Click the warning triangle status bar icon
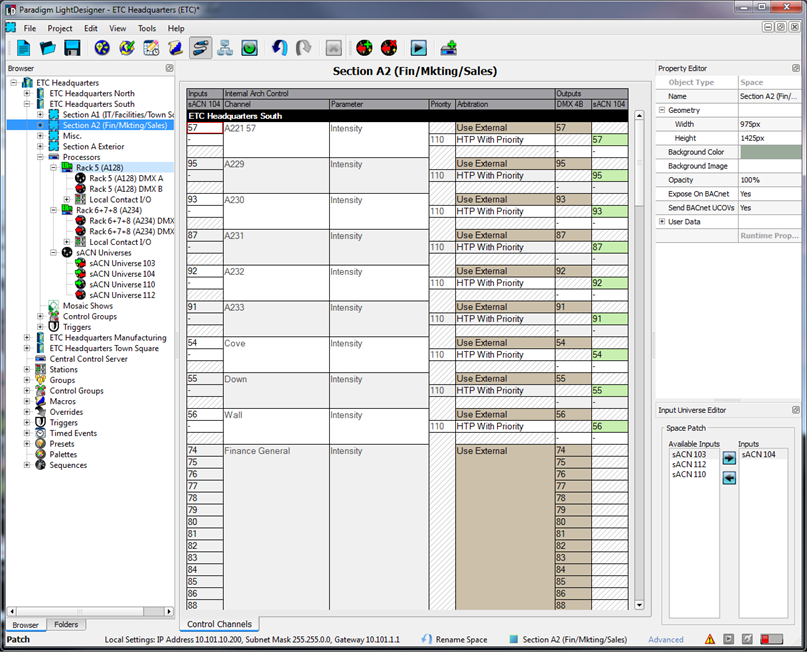 click(x=710, y=639)
